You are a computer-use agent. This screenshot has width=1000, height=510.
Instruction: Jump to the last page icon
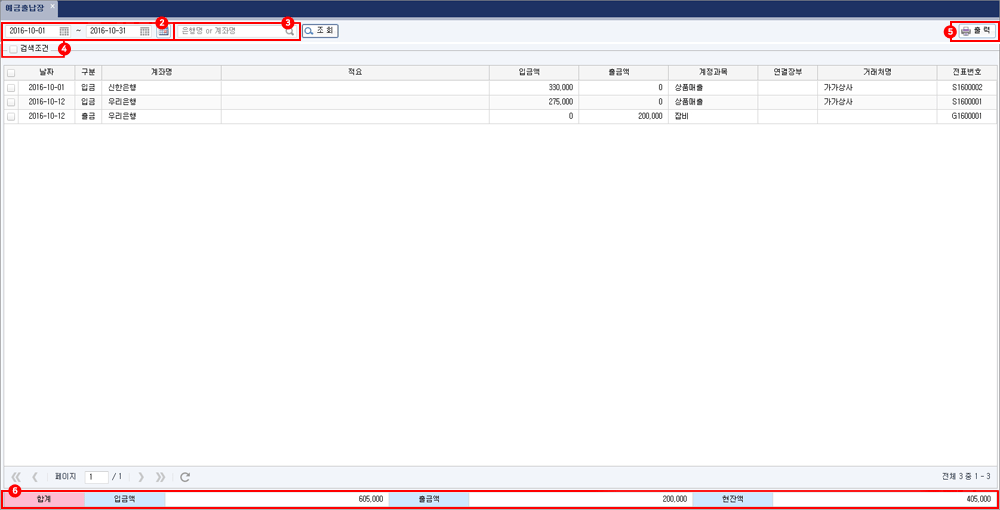(160, 476)
